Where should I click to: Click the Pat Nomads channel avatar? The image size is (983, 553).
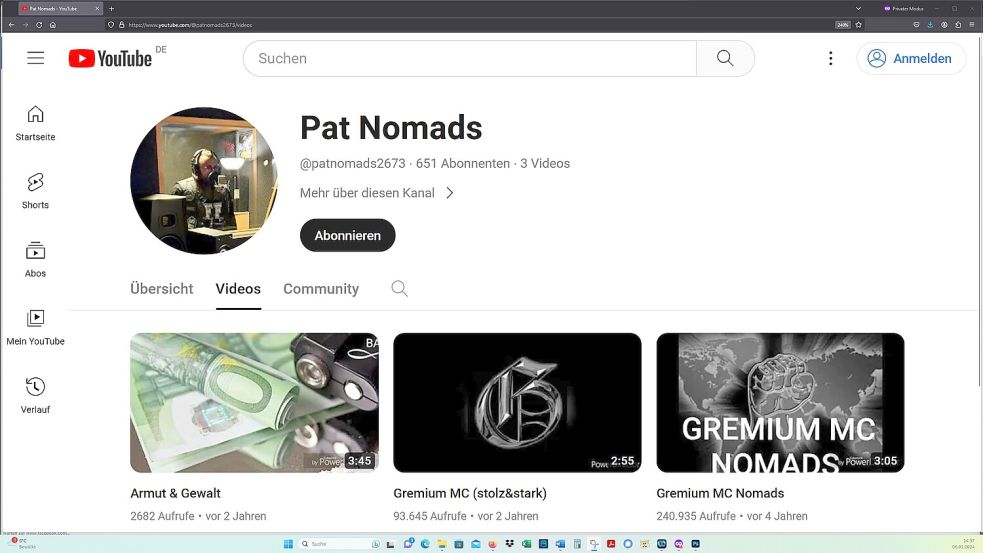(204, 181)
